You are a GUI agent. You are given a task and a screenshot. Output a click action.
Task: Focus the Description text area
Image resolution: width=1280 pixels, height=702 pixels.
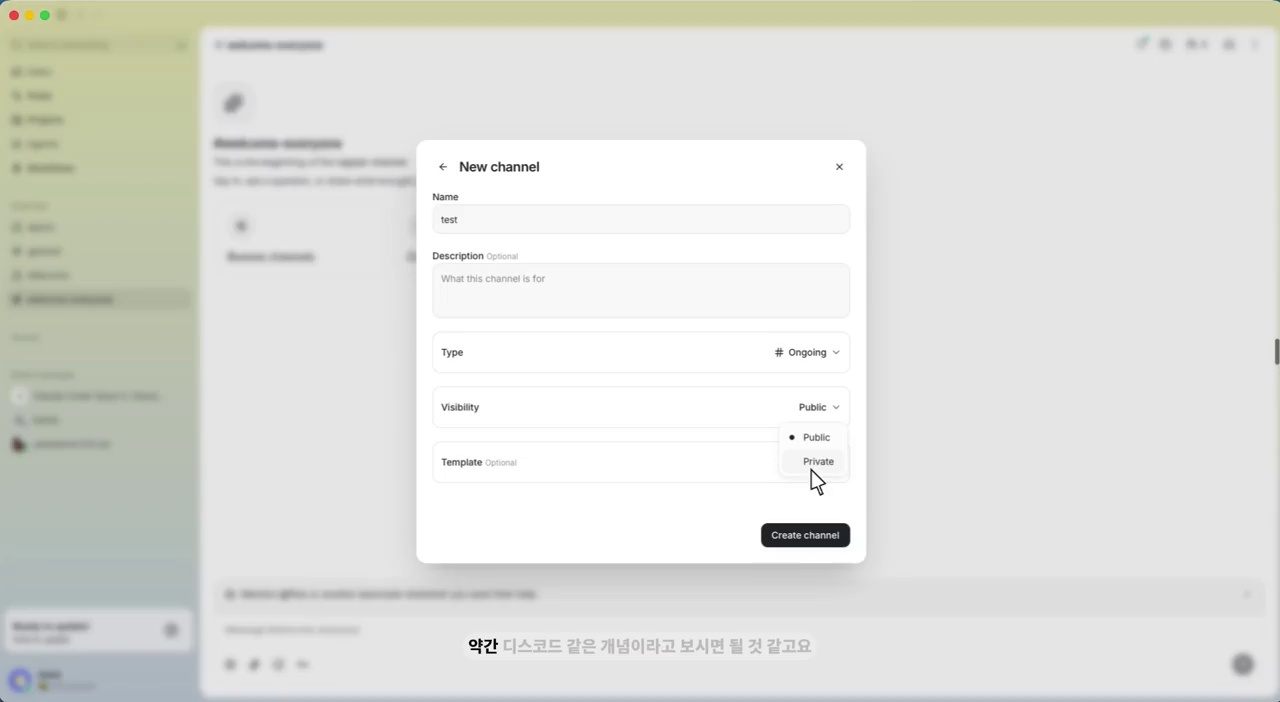click(641, 291)
